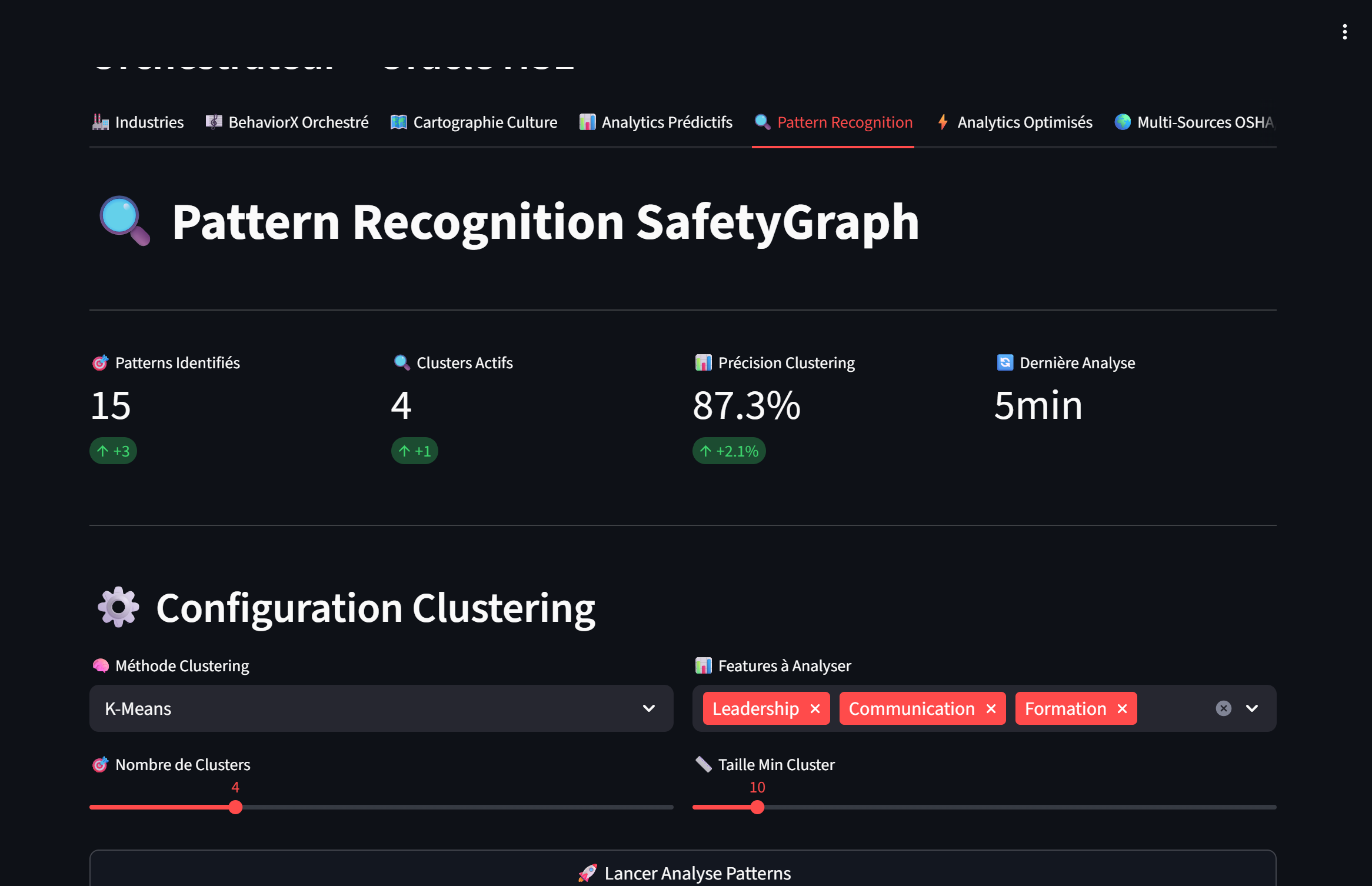
Task: Click the target icon beside Patterns Identifiés
Action: (101, 362)
